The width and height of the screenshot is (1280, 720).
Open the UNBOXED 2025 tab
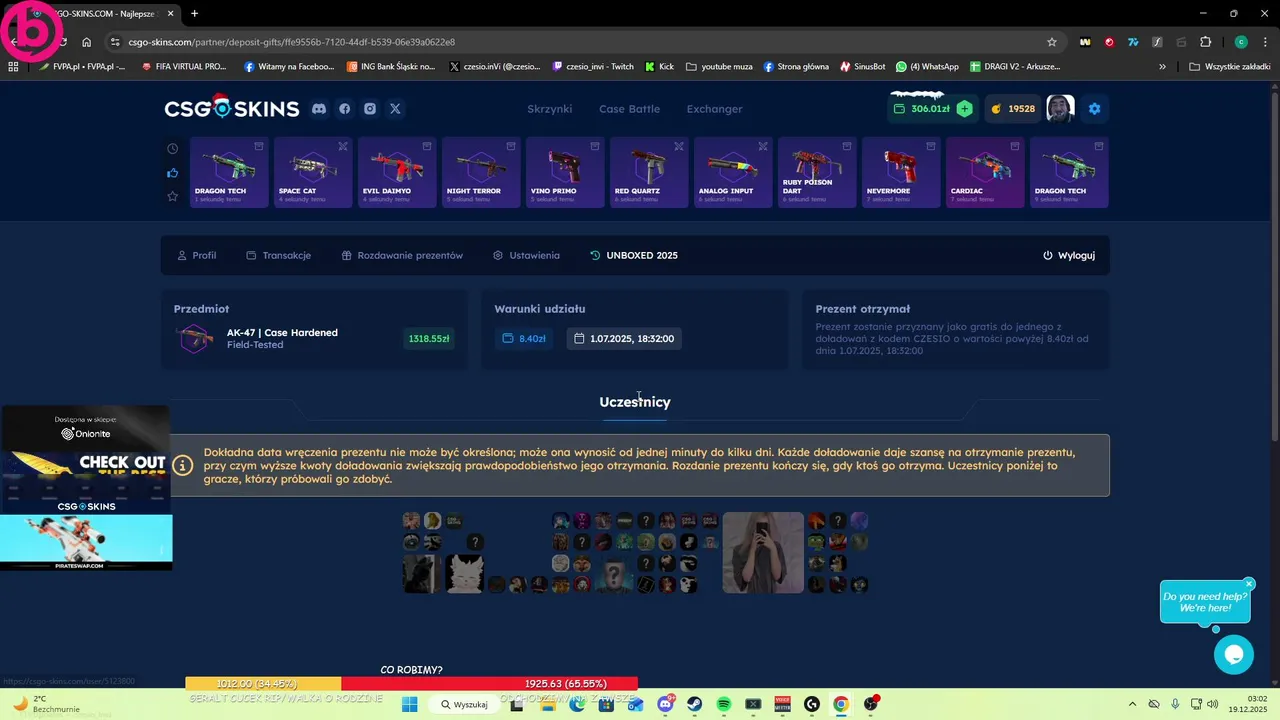(634, 255)
